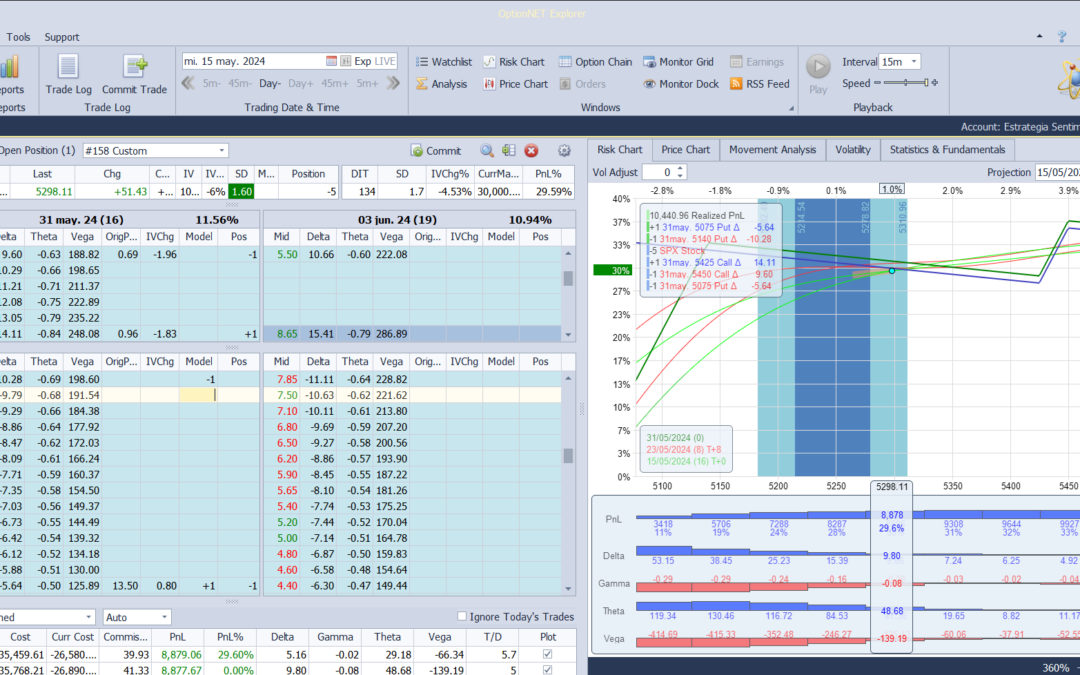
Task: Open the RSS Feed window
Action: (759, 84)
